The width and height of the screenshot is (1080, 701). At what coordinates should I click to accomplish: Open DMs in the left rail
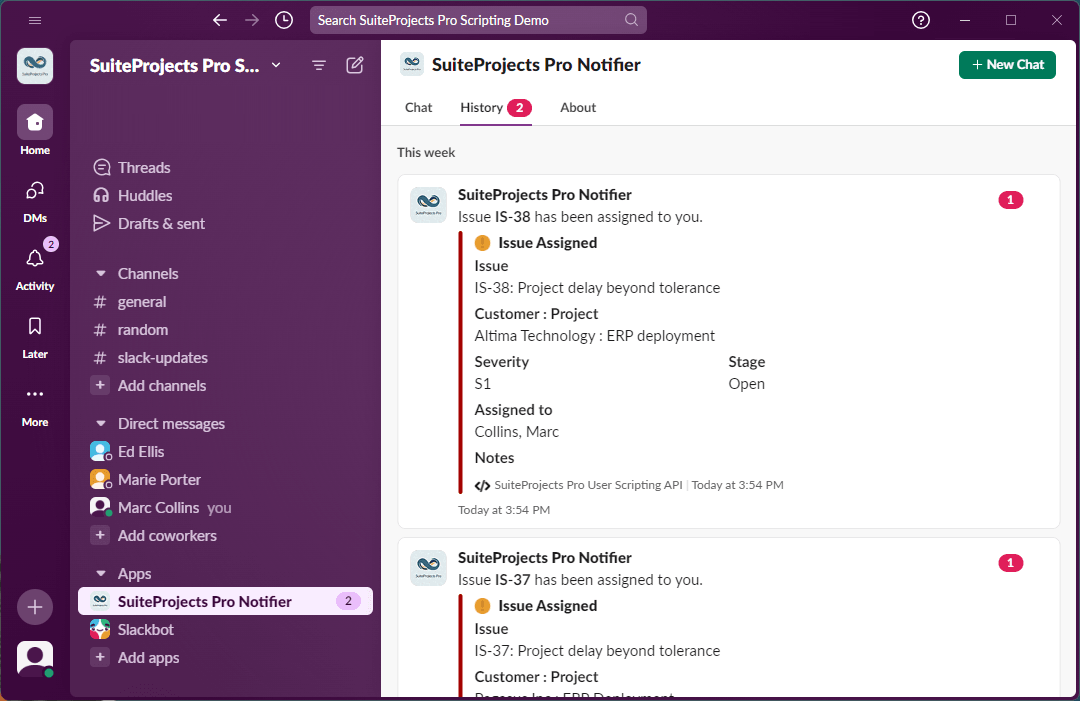[35, 202]
